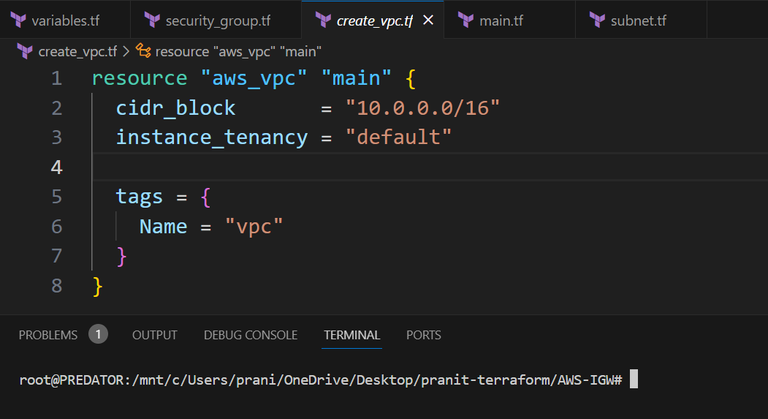768x419 pixels.
Task: Focus the terminal prompt input
Action: tap(633, 381)
